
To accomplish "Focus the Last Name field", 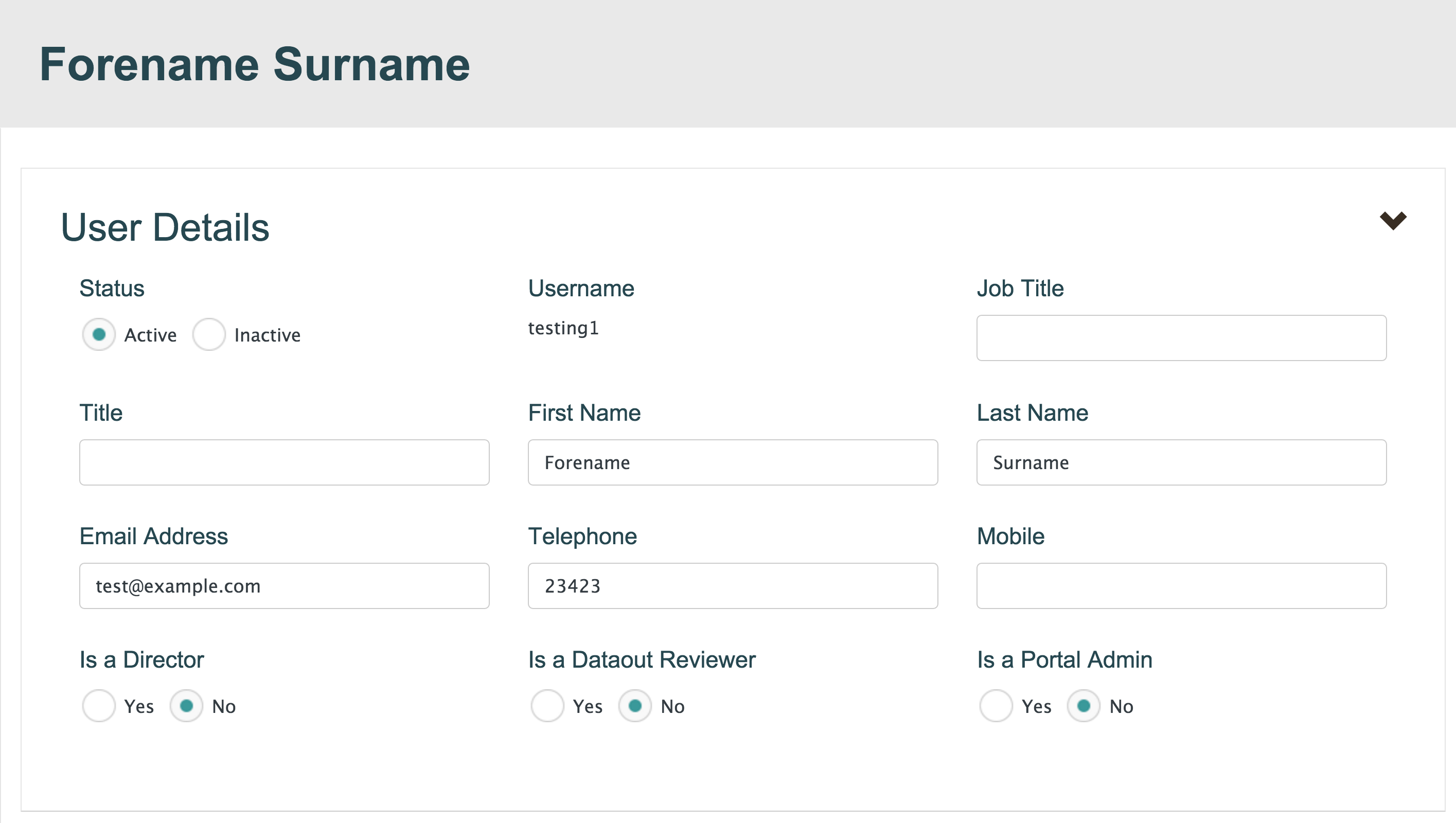I will click(x=1181, y=462).
